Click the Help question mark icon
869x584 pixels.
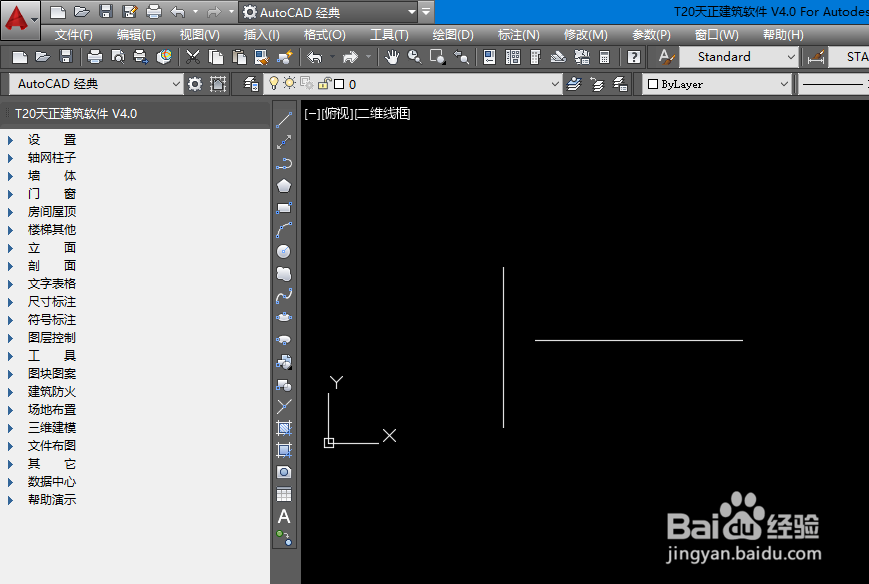coord(633,57)
